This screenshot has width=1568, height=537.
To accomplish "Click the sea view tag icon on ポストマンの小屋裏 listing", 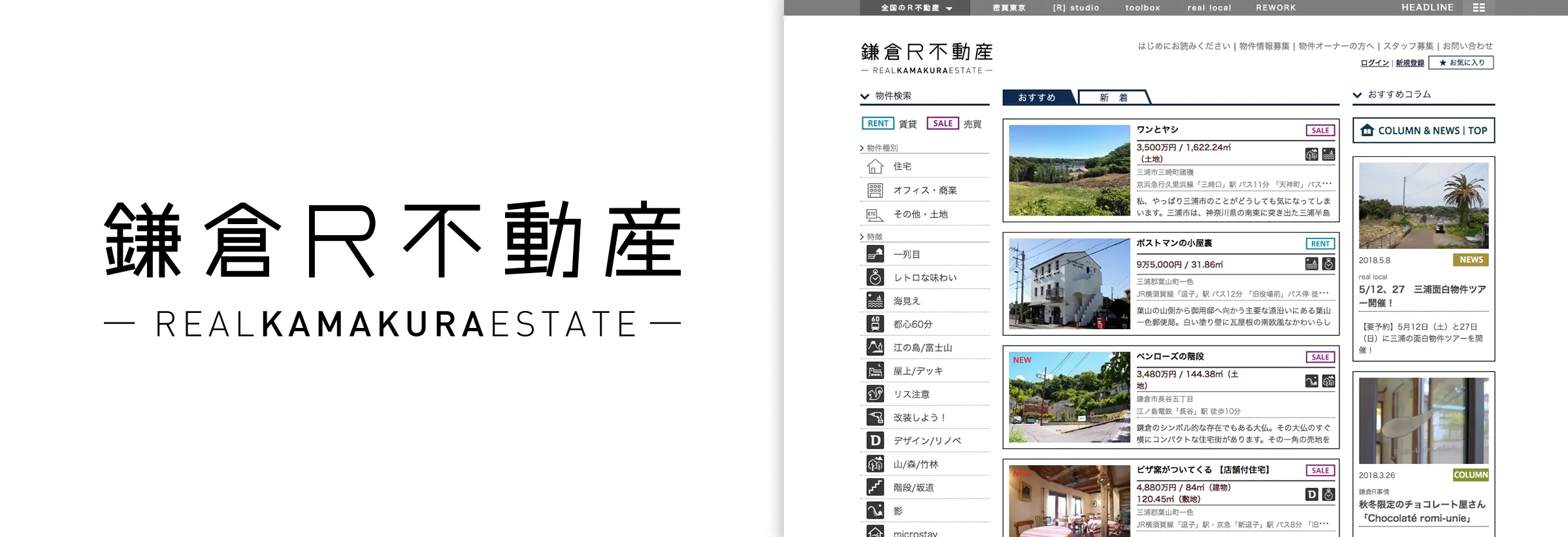I will click(x=1311, y=264).
